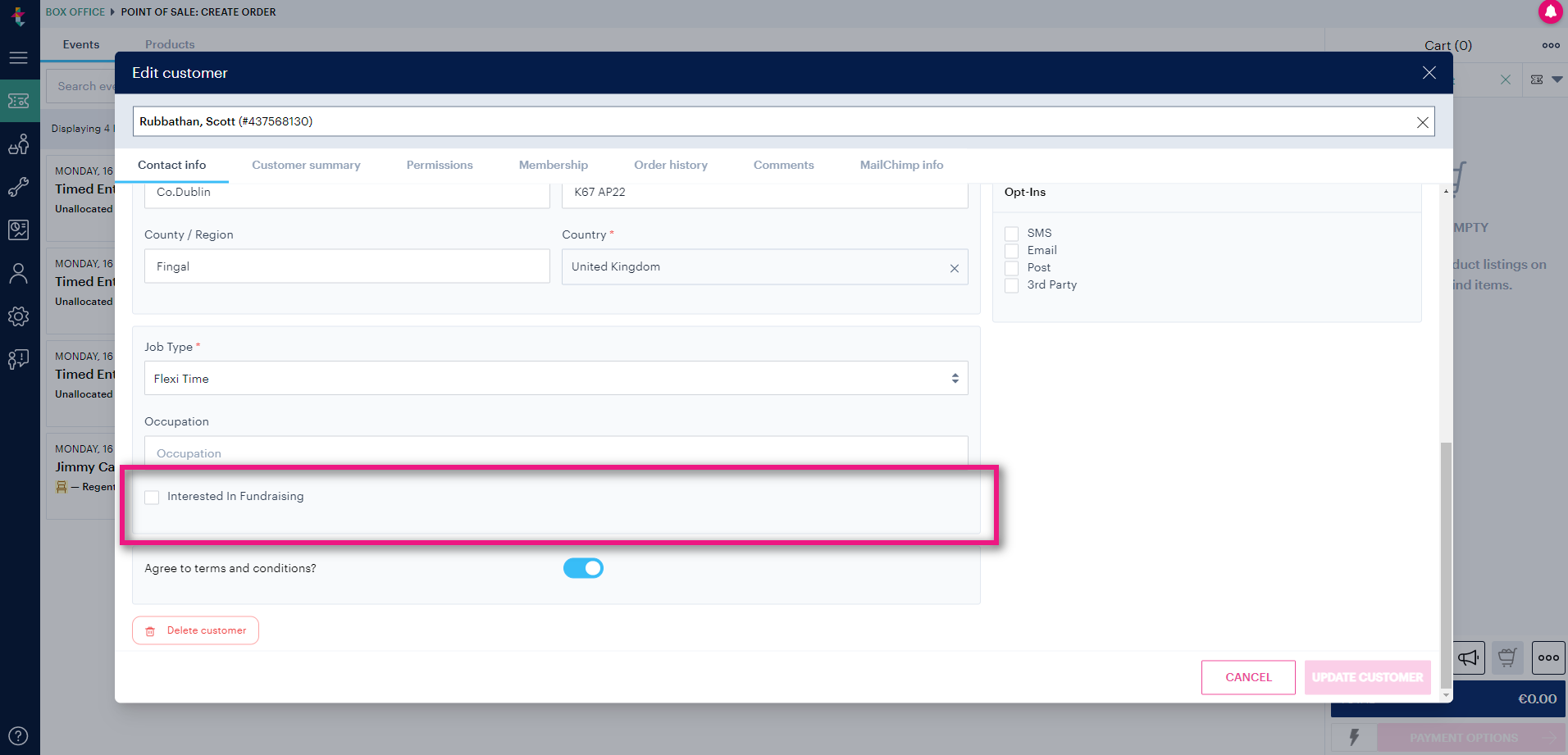Switch to the Contact info tab
Screen dimensions: 1568x755
171,165
